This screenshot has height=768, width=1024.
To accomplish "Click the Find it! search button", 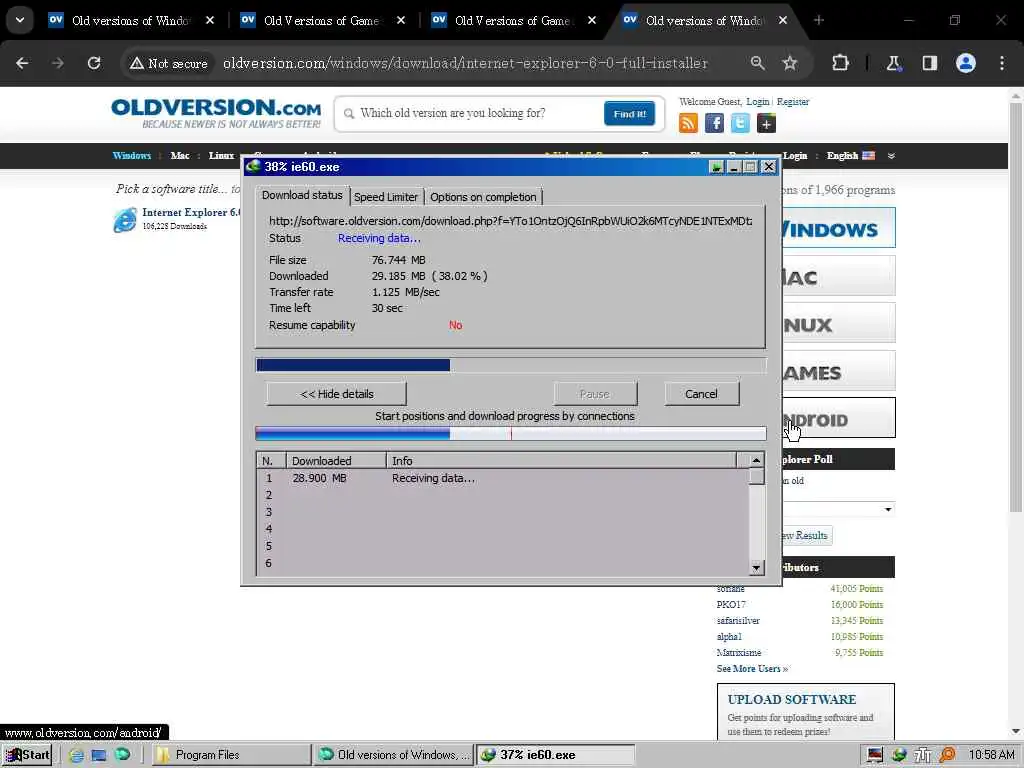I will (630, 114).
